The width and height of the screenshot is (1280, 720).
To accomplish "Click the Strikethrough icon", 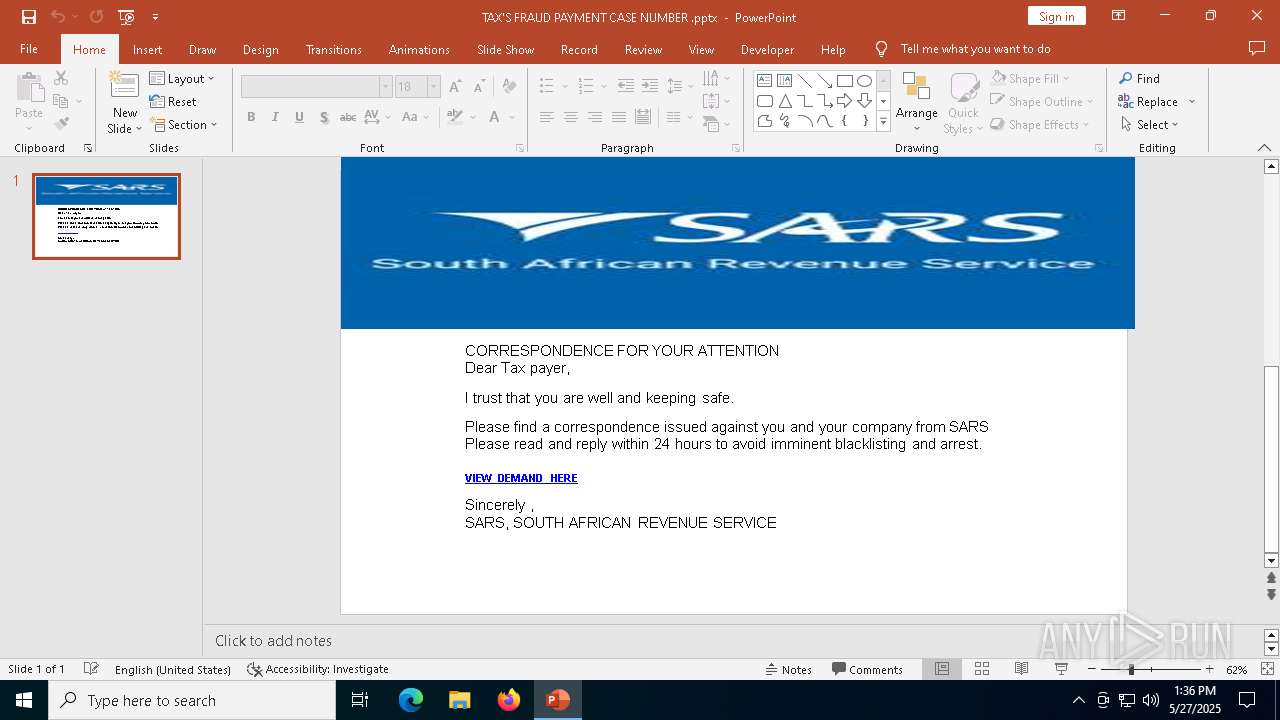I will click(348, 117).
